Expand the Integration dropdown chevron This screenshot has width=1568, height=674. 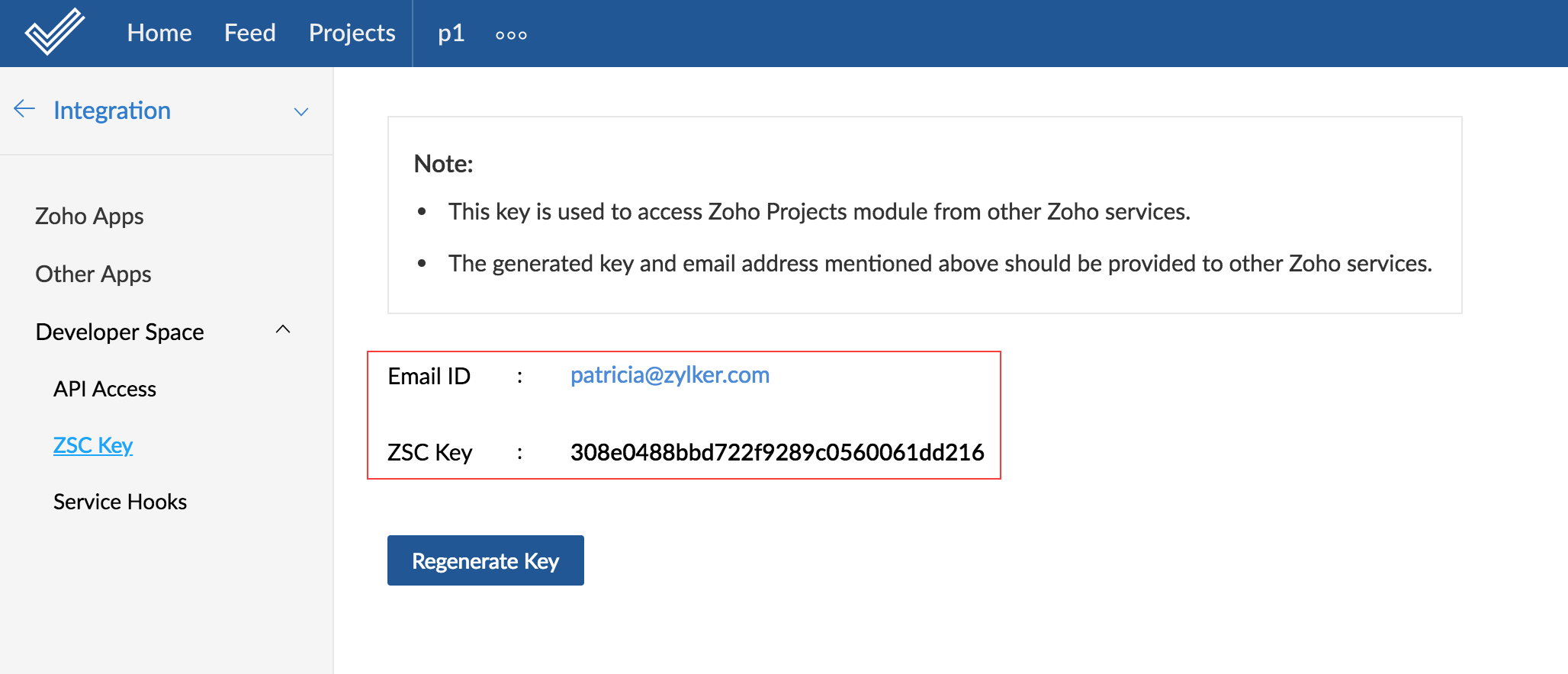point(301,111)
